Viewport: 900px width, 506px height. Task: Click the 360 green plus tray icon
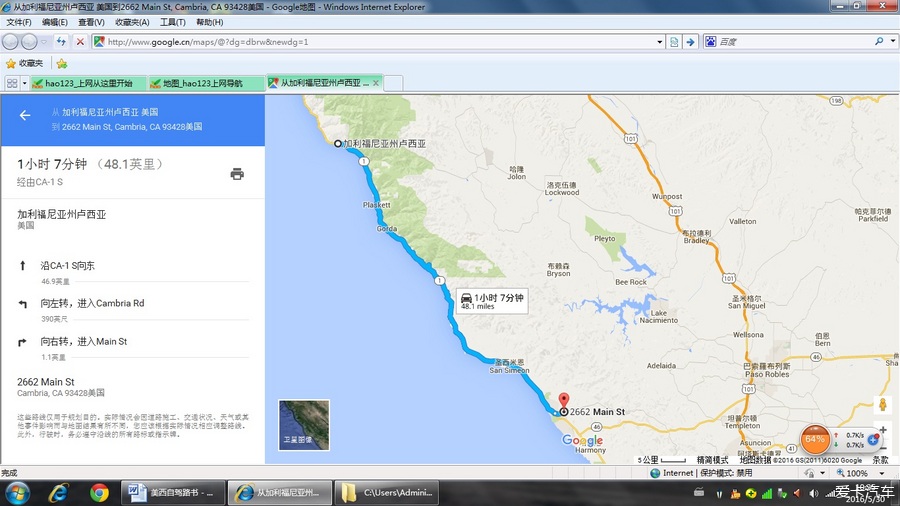751,493
